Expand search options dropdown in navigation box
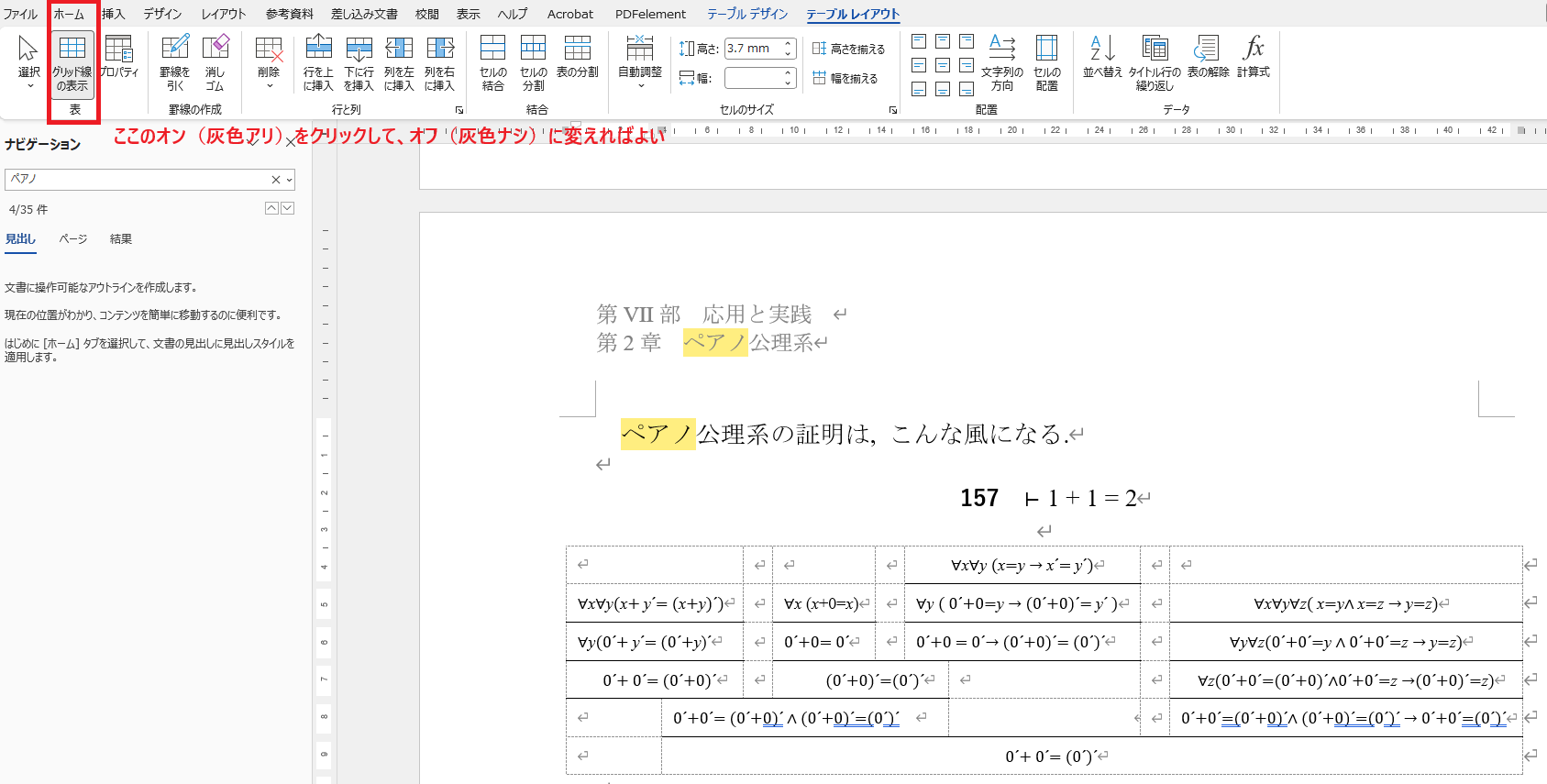This screenshot has height=784, width=1547. click(290, 180)
